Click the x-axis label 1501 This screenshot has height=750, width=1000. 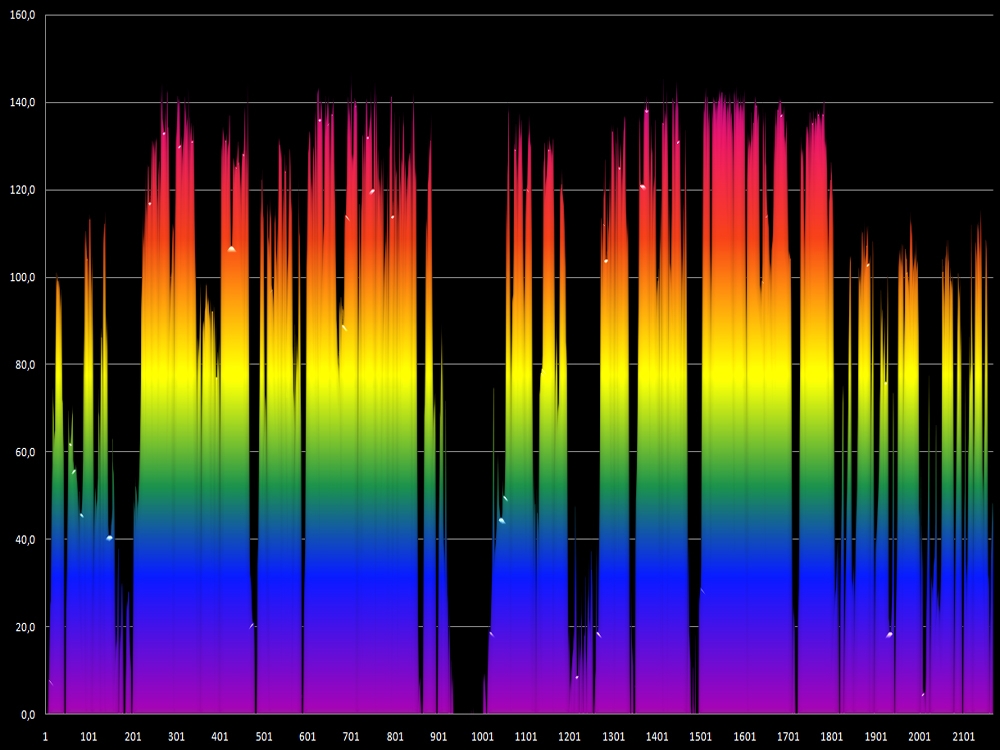(x=701, y=737)
